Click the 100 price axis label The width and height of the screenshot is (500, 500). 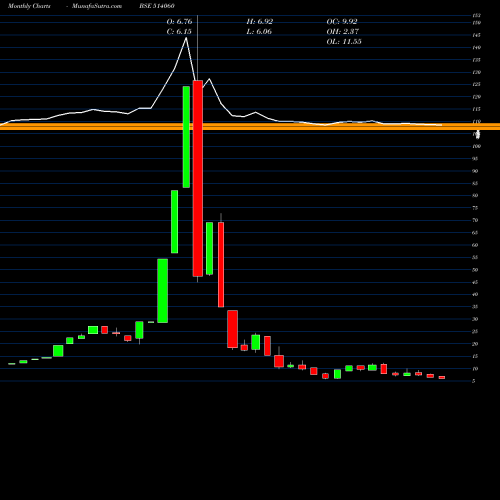click(x=476, y=146)
